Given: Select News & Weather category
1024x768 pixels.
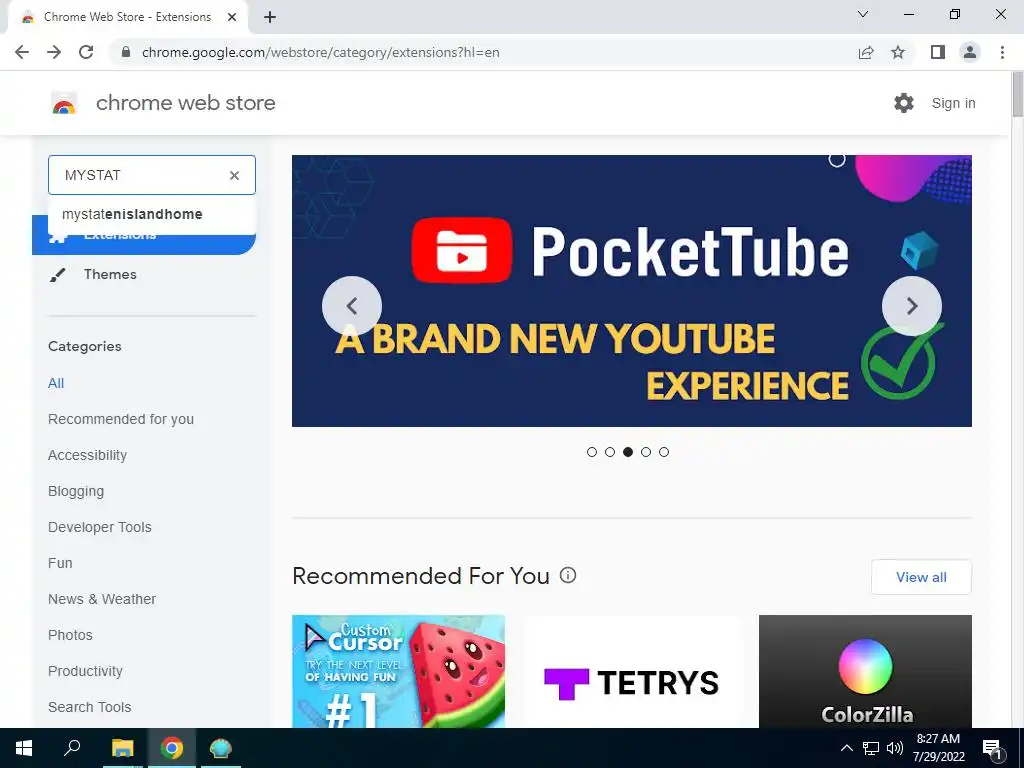Looking at the screenshot, I should [102, 599].
